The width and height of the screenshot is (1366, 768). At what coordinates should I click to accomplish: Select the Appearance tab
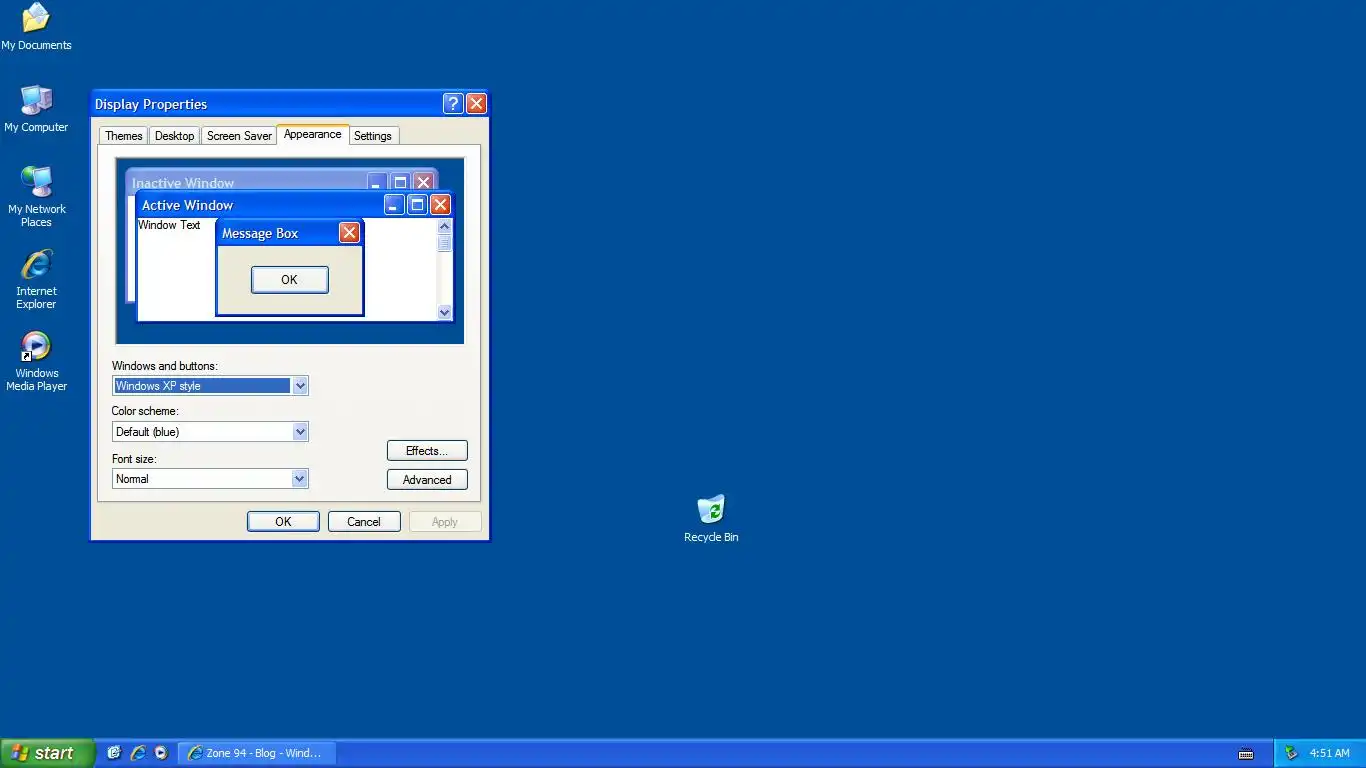tap(313, 134)
